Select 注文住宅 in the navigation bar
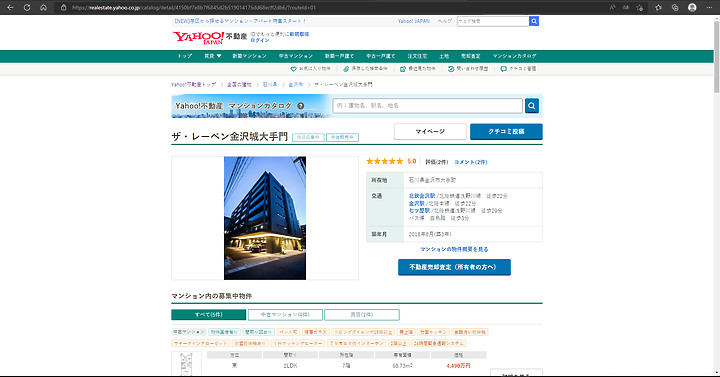 pyautogui.click(x=417, y=56)
